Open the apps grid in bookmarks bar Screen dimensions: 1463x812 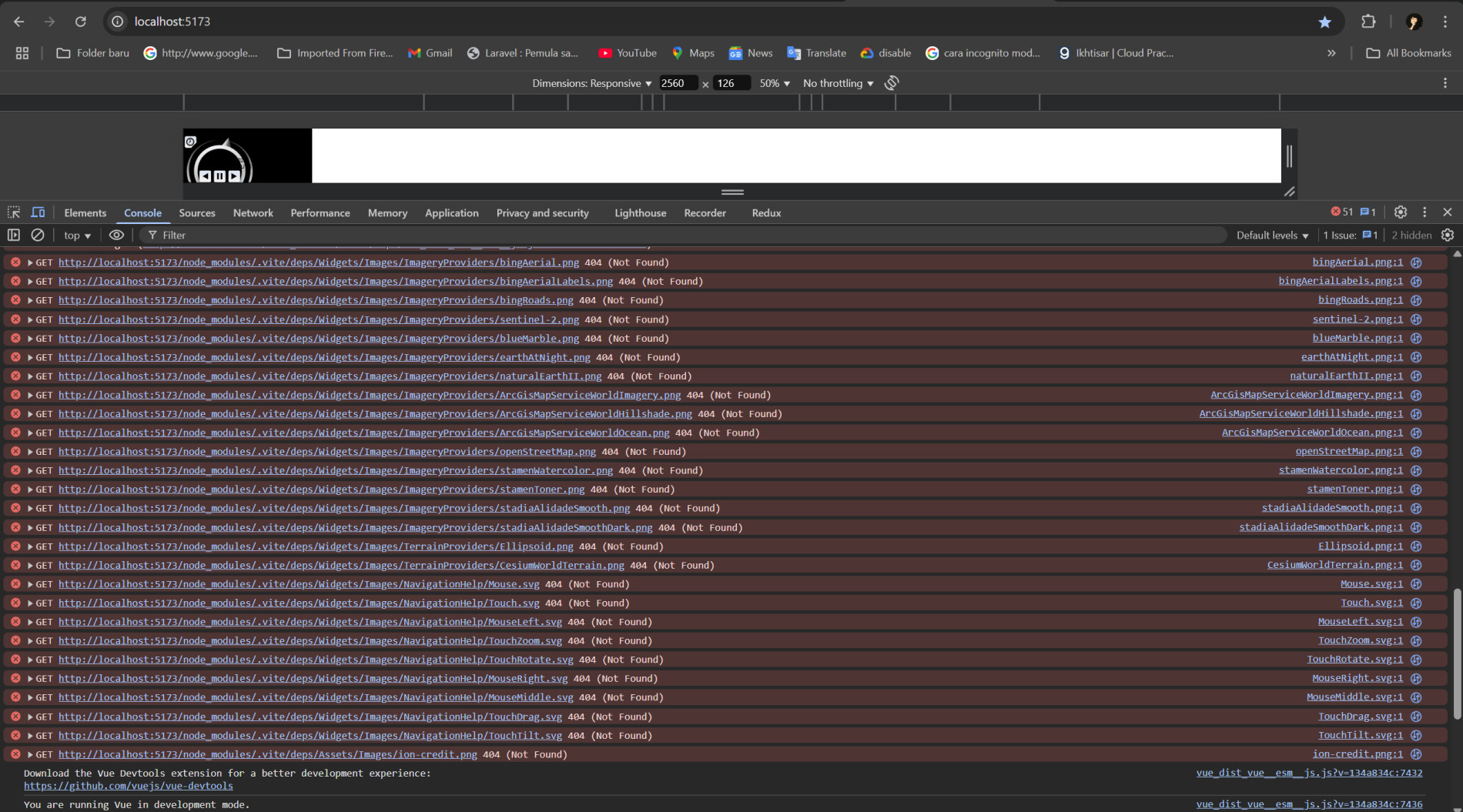[x=22, y=53]
